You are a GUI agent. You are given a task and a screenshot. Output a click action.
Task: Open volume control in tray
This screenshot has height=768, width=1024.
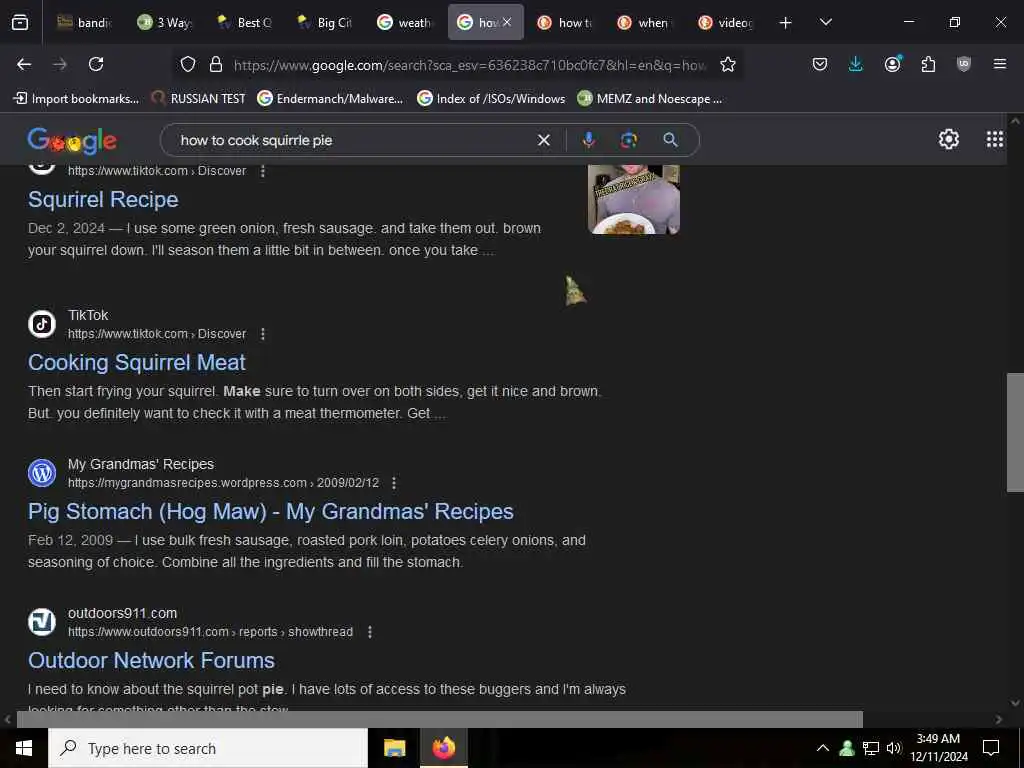(x=893, y=748)
